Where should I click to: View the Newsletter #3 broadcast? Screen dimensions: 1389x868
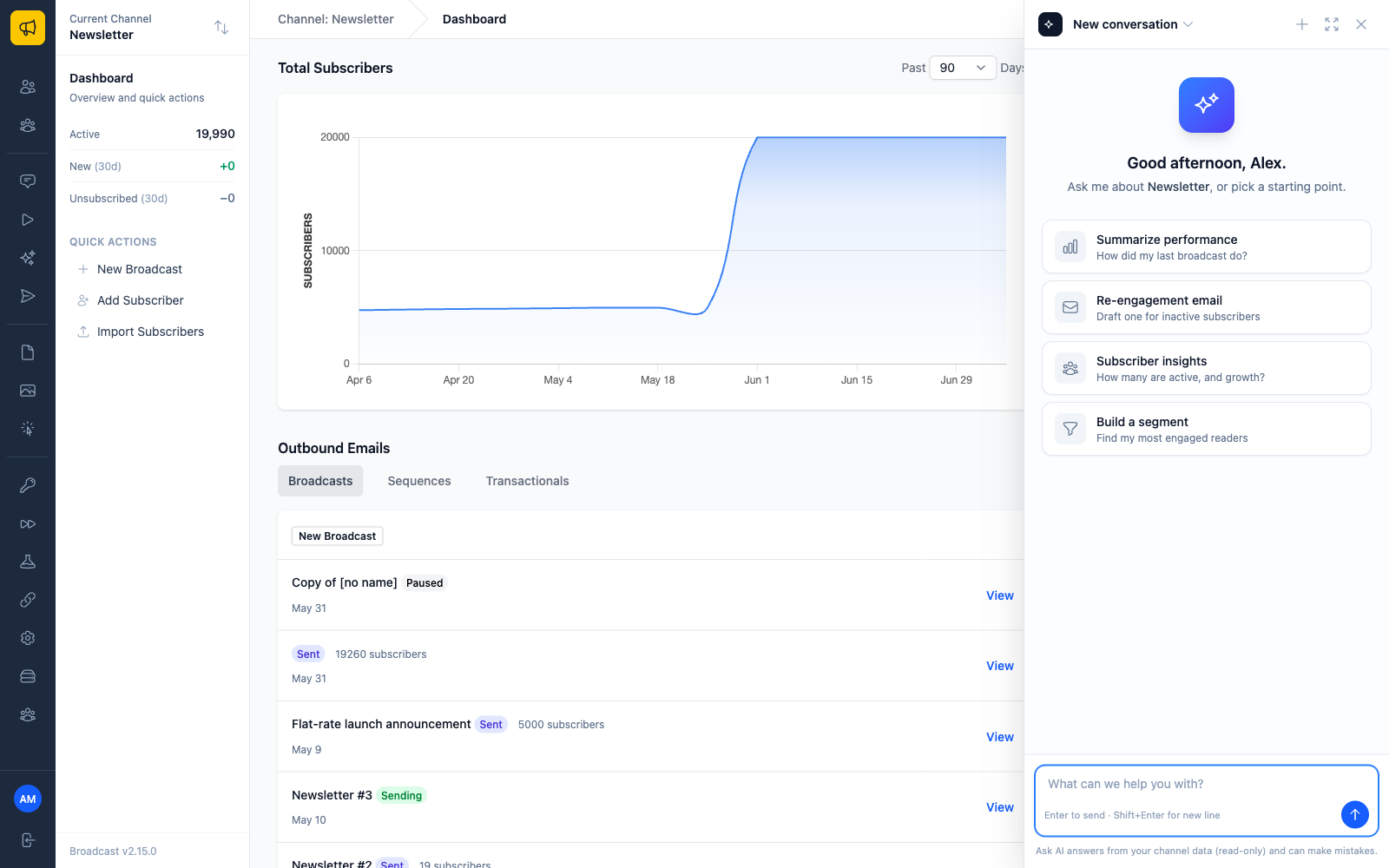[1000, 807]
